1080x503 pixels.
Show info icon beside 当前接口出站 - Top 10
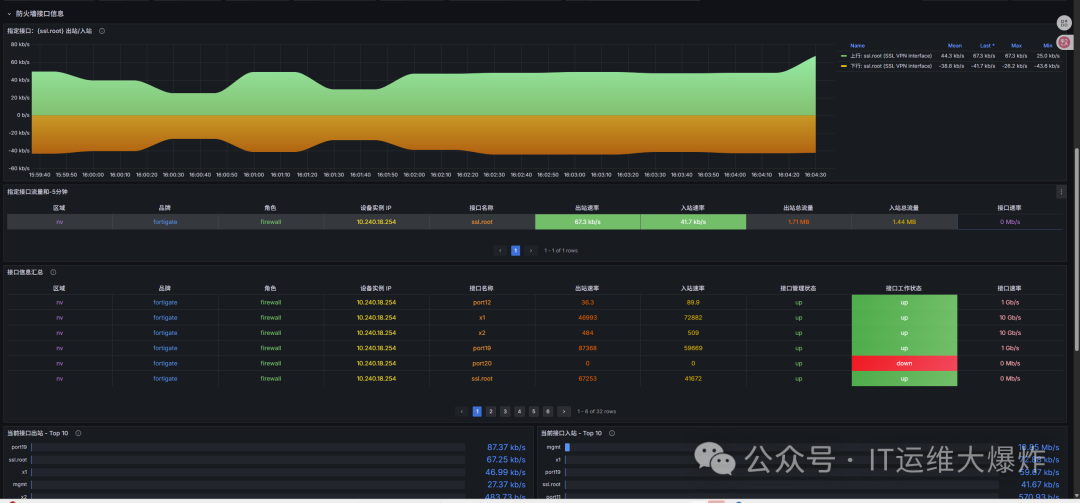point(78,433)
